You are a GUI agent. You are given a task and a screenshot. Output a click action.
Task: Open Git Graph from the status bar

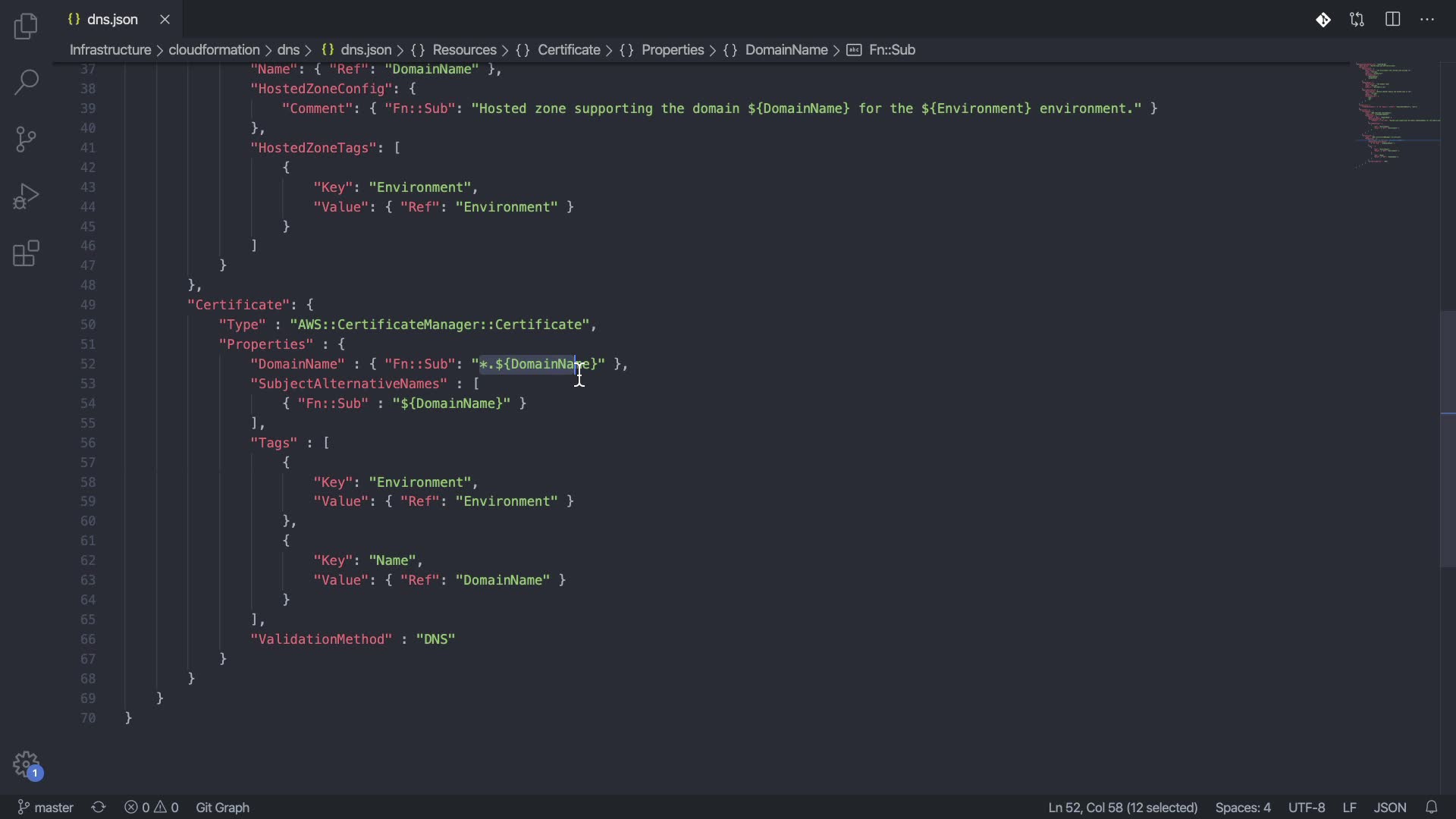(x=222, y=808)
